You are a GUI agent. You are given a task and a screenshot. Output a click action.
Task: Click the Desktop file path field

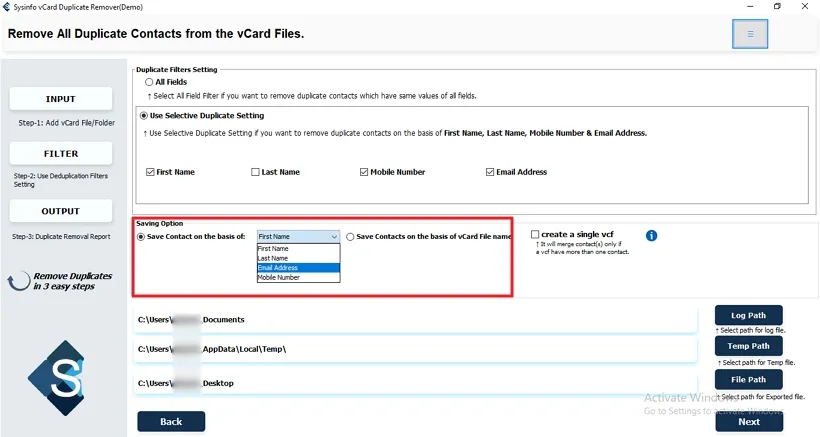[415, 383]
